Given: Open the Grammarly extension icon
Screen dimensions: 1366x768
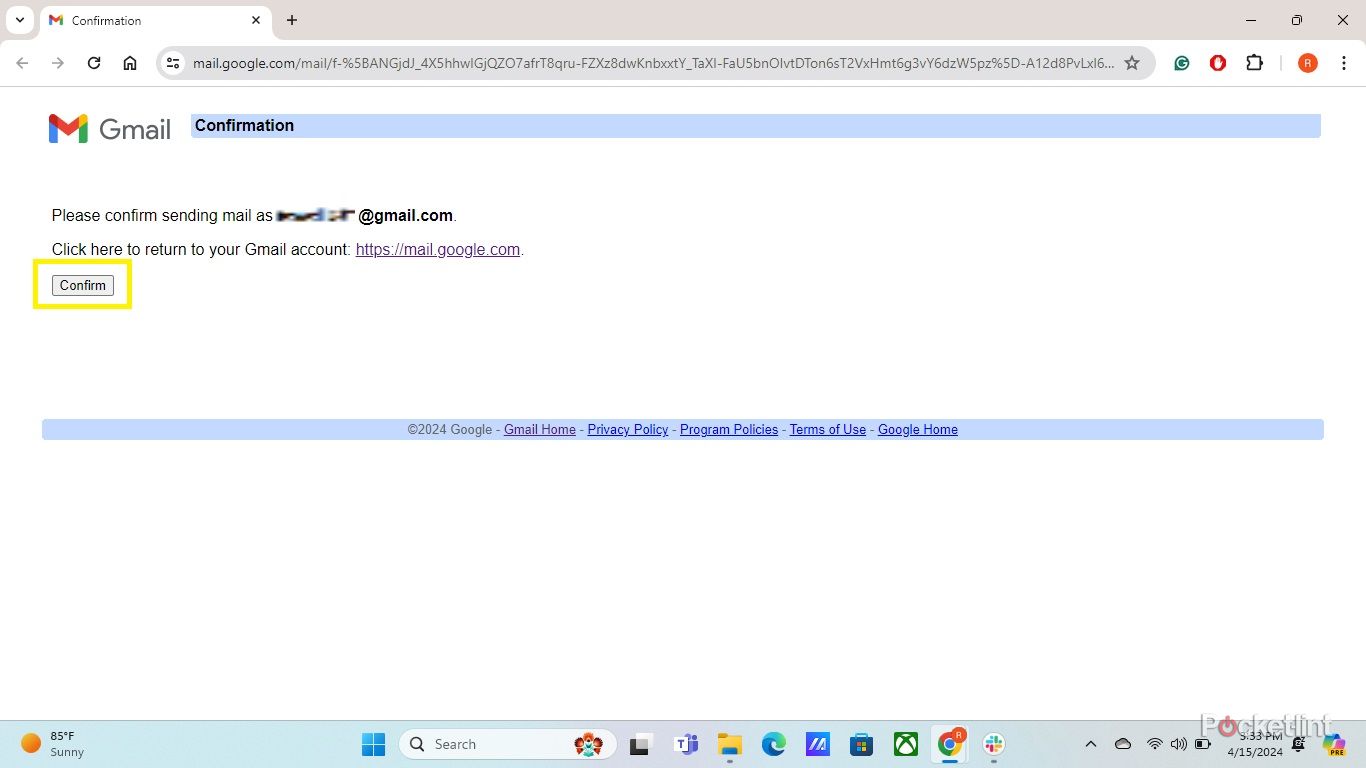Looking at the screenshot, I should click(1182, 63).
